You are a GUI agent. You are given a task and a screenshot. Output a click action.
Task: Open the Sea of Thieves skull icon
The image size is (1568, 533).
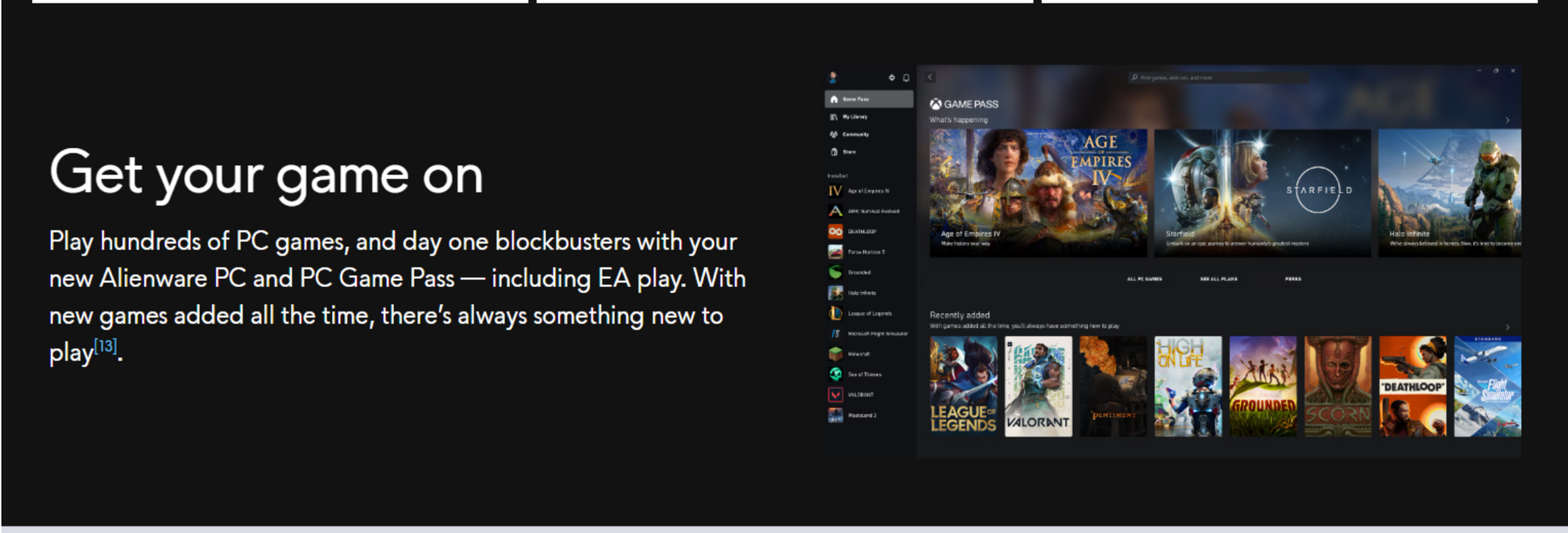(836, 374)
